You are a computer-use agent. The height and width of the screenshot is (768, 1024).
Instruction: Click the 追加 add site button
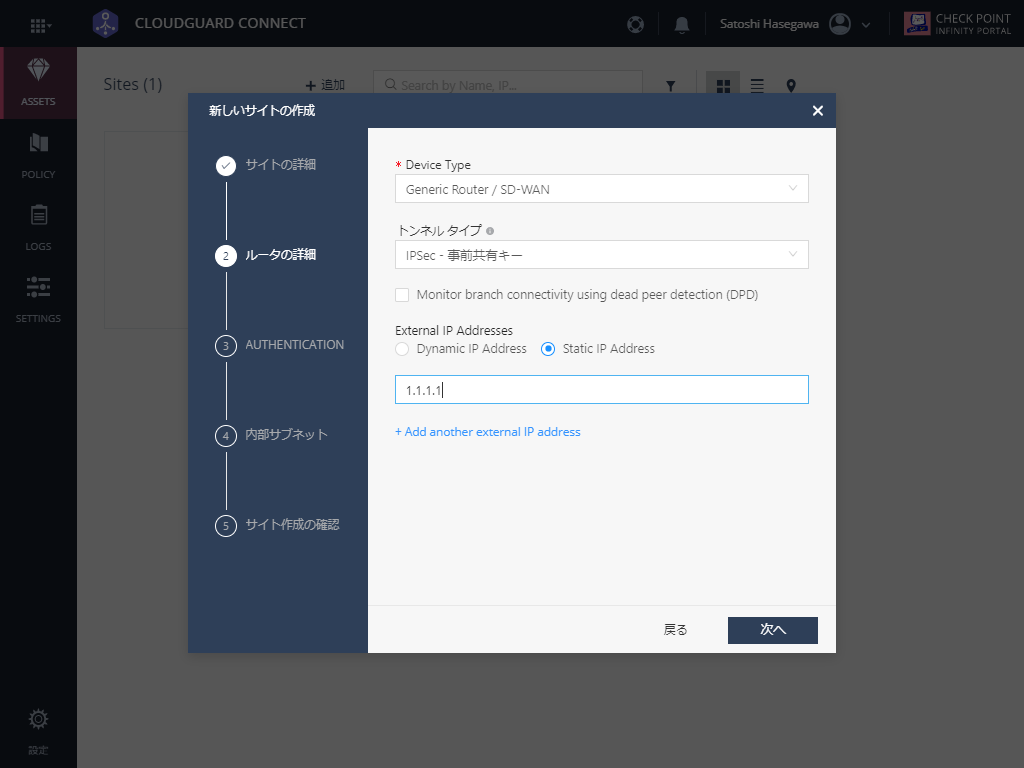(325, 85)
